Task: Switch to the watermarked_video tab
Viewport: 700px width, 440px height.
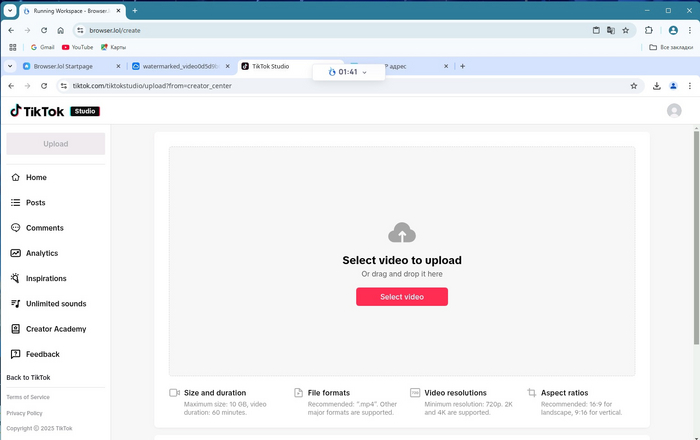Action: pos(180,66)
